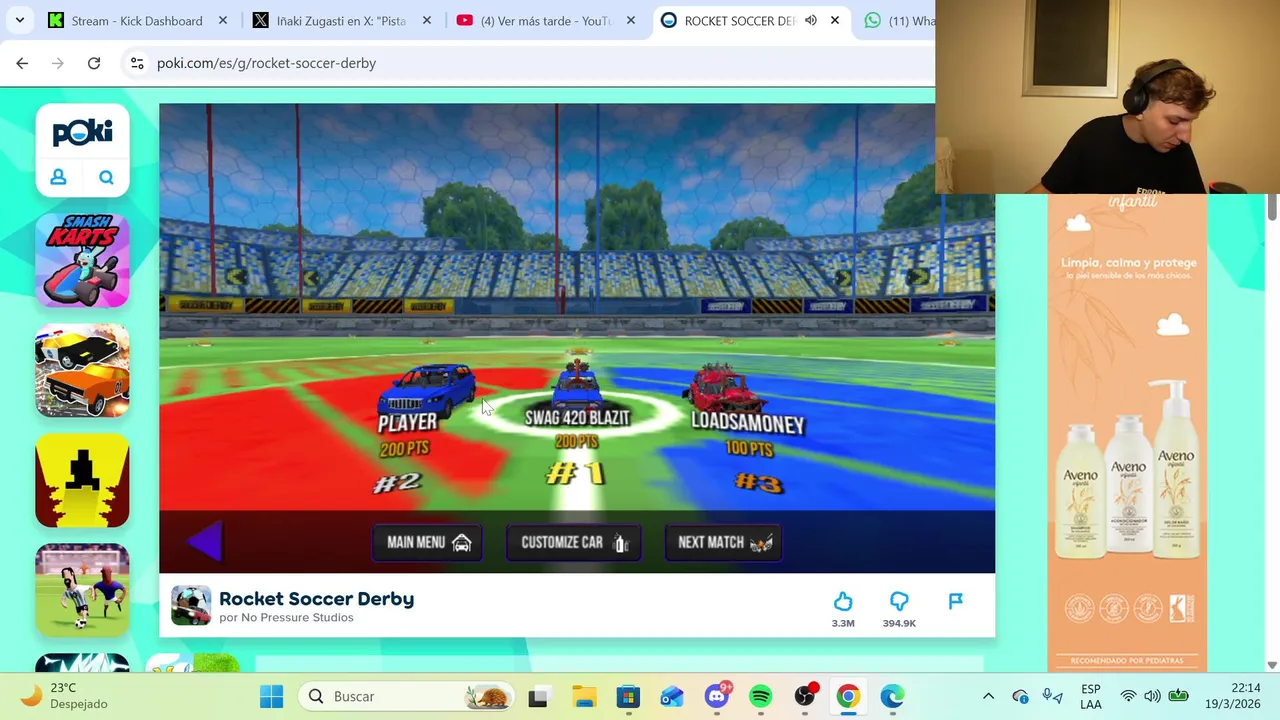Switch to the WhatsApp tab
Screen dimensions: 1280x720
(x=900, y=20)
